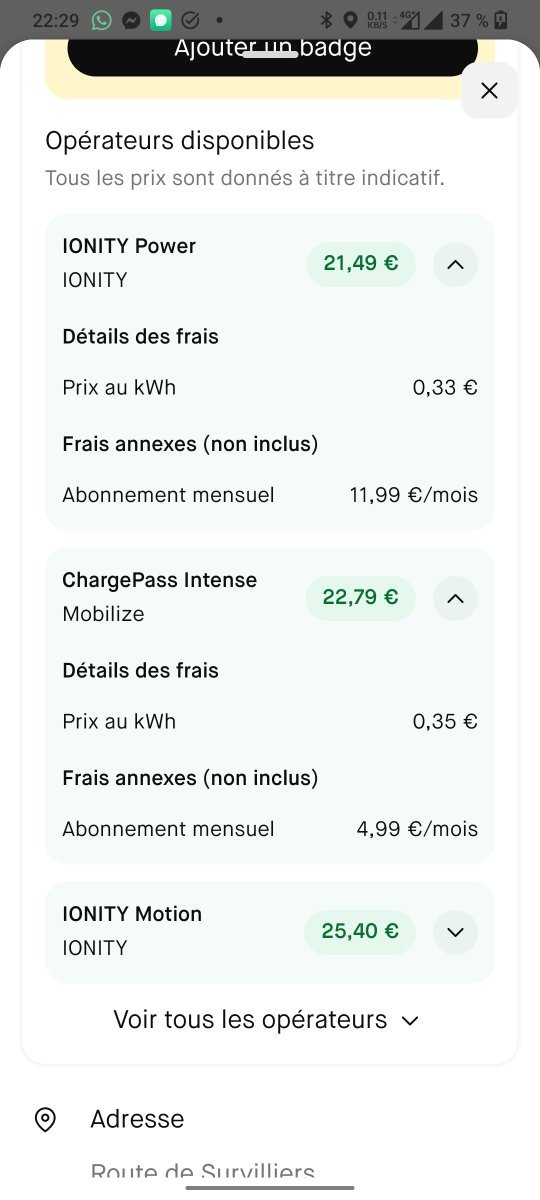The width and height of the screenshot is (540, 1200).
Task: Open Messenger notification icon in status bar
Action: pyautogui.click(x=131, y=20)
